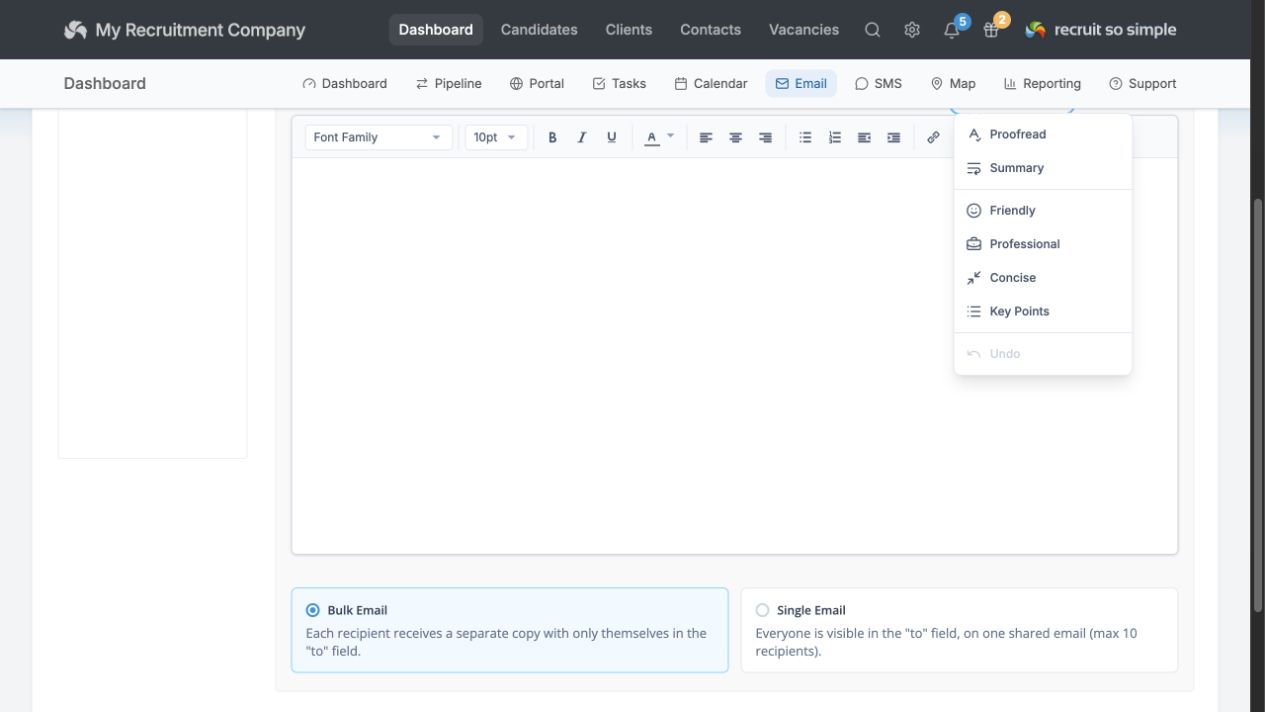Select the Single Email radio button
This screenshot has width=1265, height=712.
763,610
